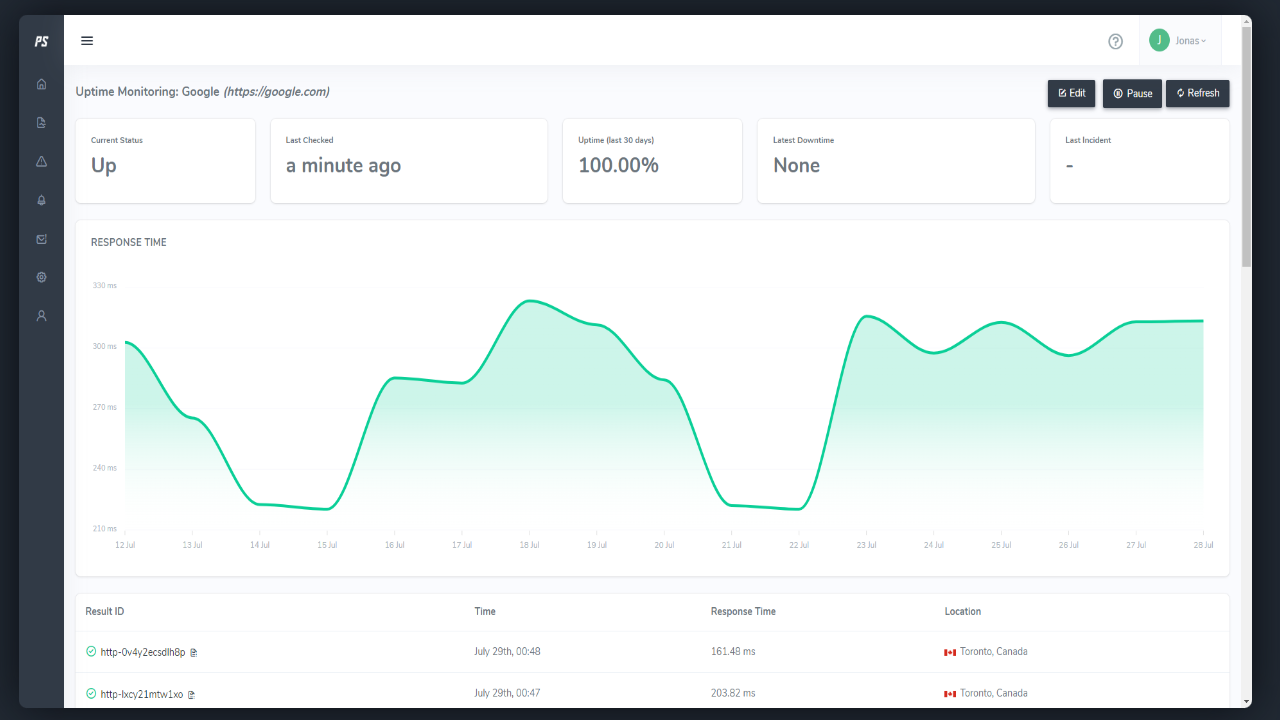Click Canada flag in 203.82 ms row
This screenshot has width=1280, height=720.
tap(950, 694)
